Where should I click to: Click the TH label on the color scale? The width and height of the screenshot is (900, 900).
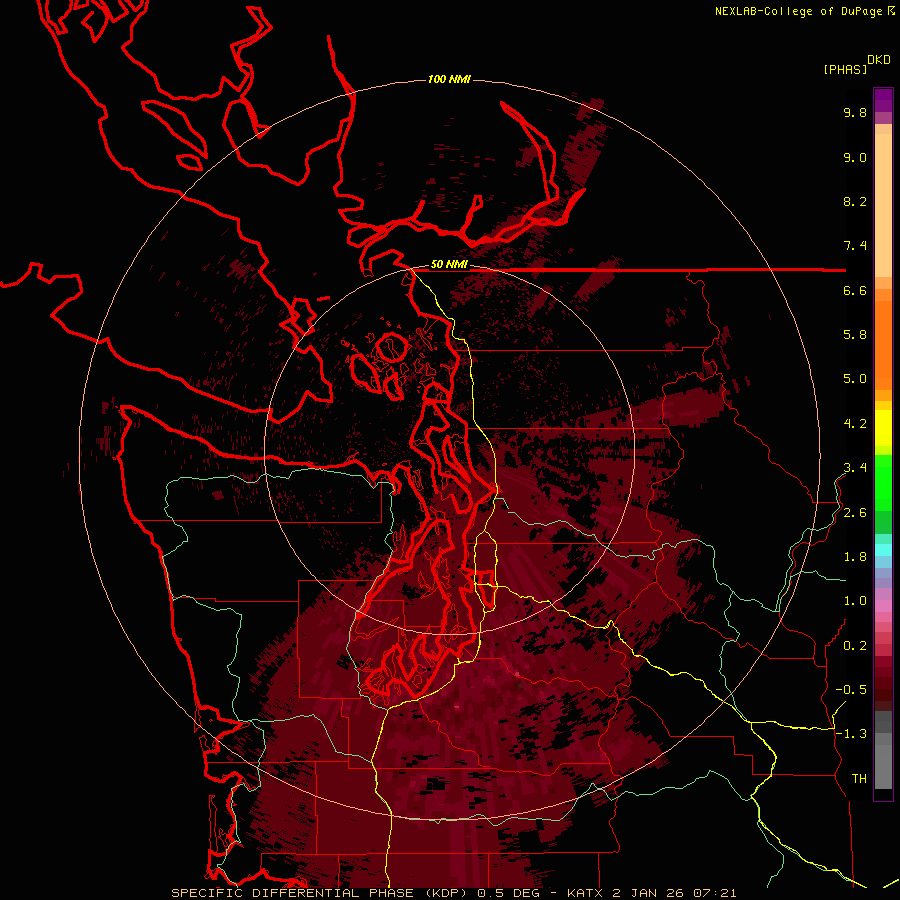859,779
